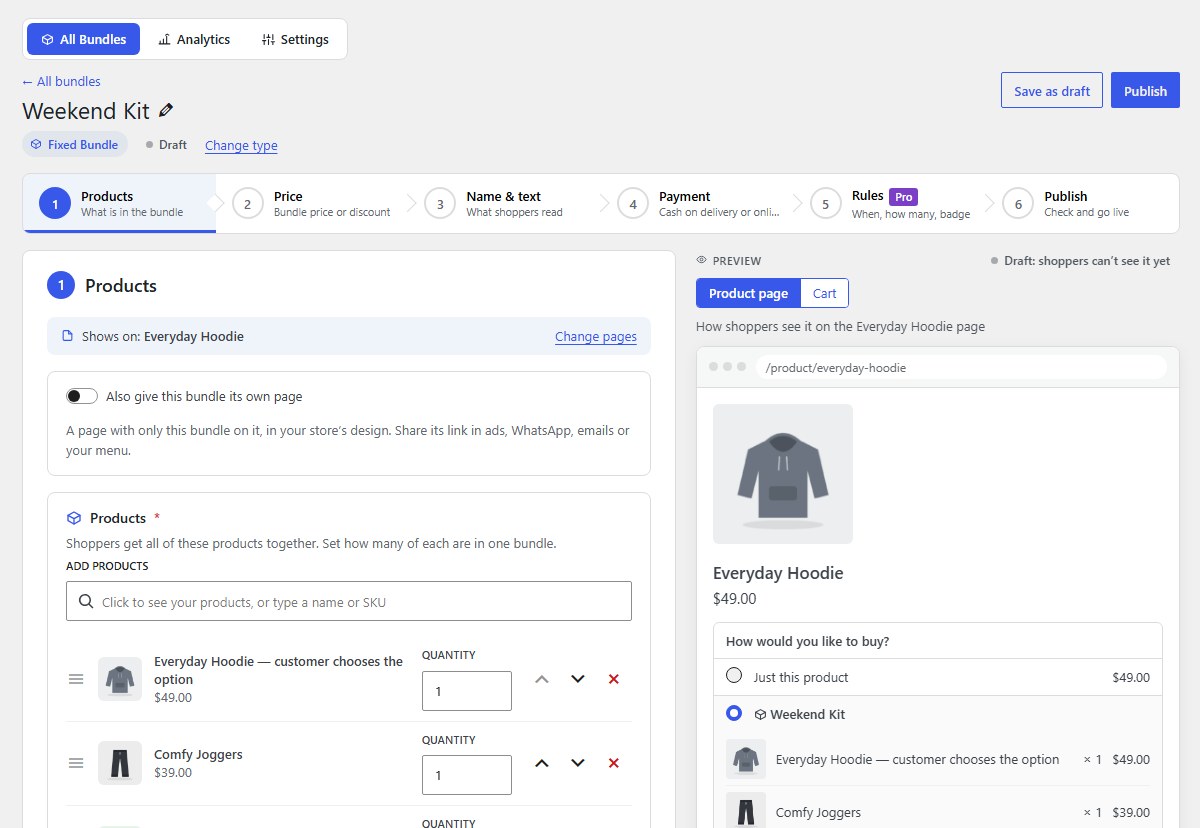Click the purple Pro badge on Rules
Viewport: 1200px width, 828px height.
(x=904, y=197)
